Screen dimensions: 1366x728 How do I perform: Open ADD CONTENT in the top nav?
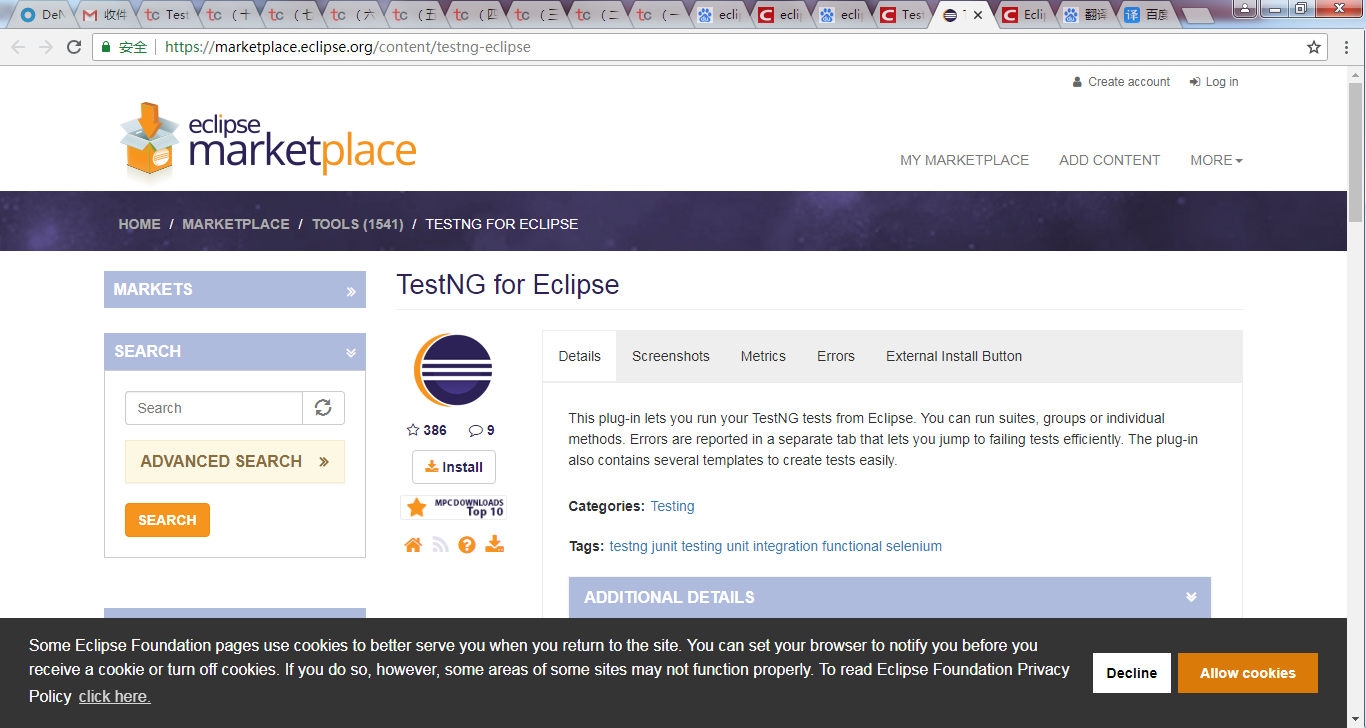coord(1109,160)
